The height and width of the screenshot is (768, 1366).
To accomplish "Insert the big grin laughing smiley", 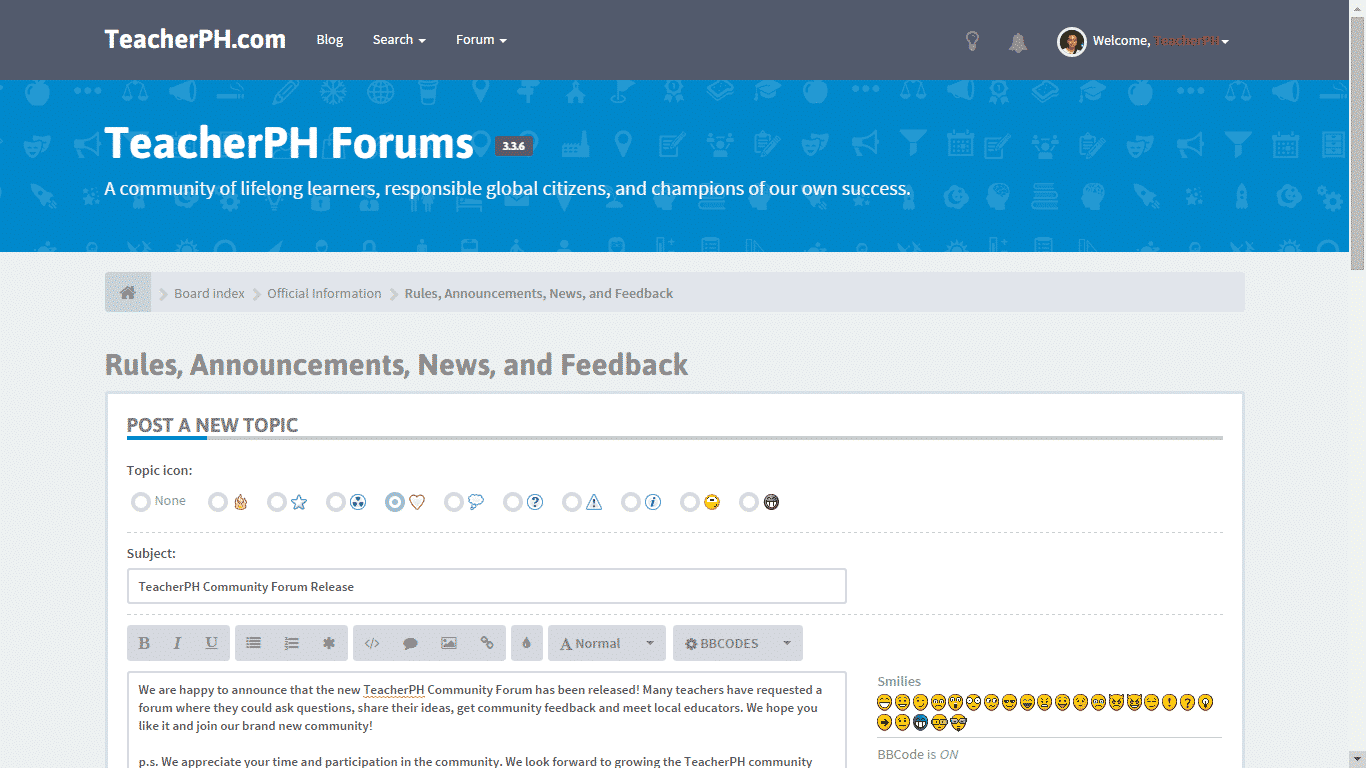I will coord(884,703).
